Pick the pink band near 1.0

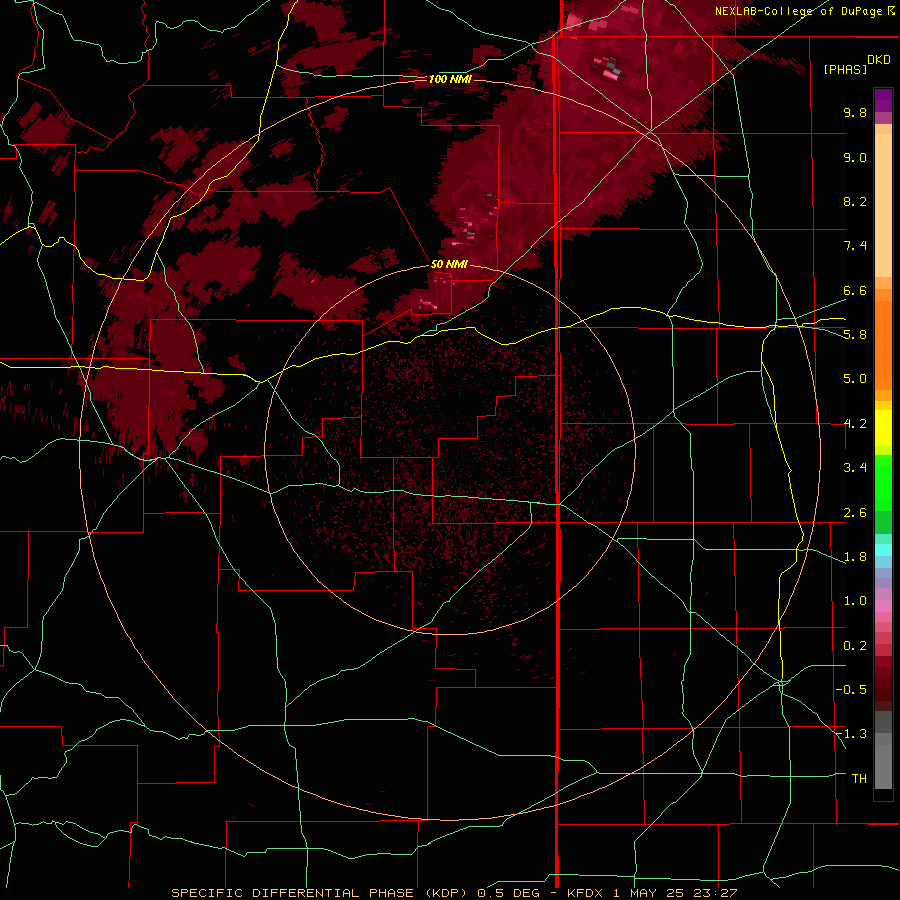pos(883,606)
